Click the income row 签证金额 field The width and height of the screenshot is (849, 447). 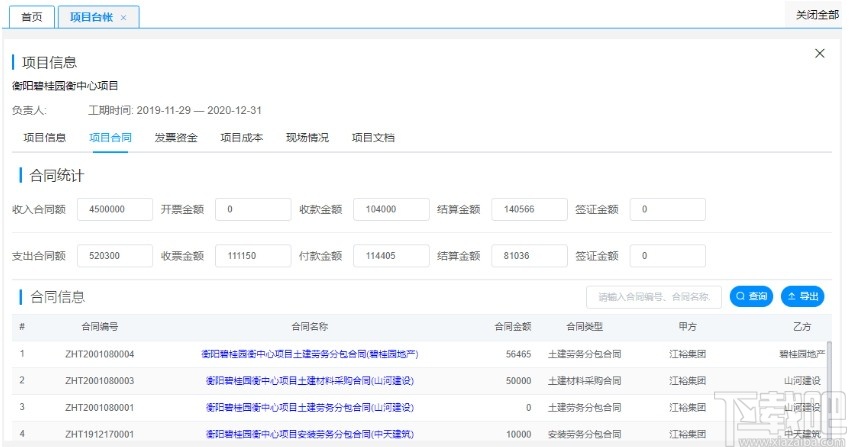(668, 209)
